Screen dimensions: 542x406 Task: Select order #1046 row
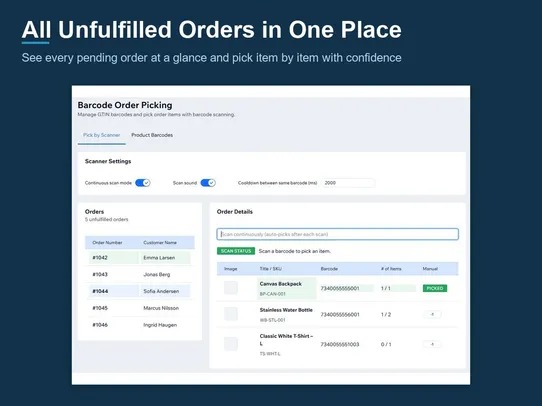click(140, 325)
